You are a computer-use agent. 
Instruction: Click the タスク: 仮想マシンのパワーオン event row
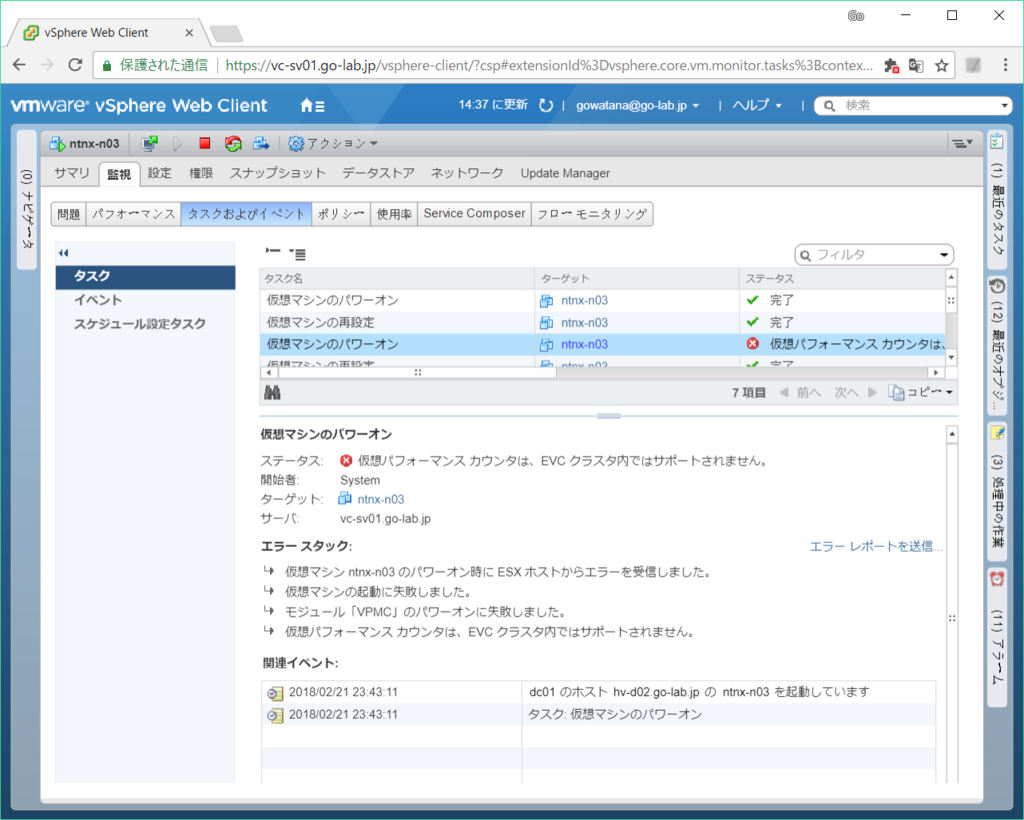click(599, 714)
